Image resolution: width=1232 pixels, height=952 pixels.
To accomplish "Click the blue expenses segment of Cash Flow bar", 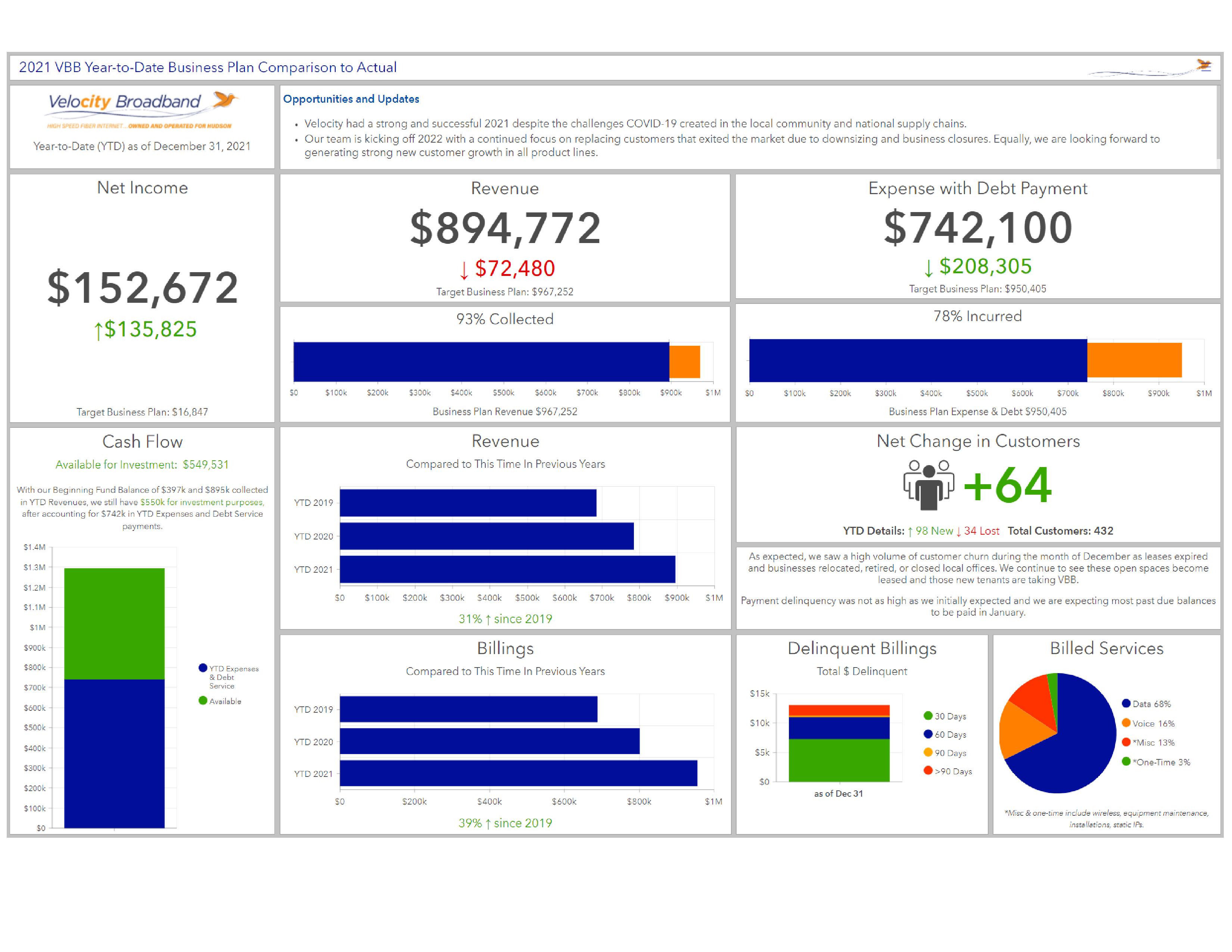I will [115, 753].
